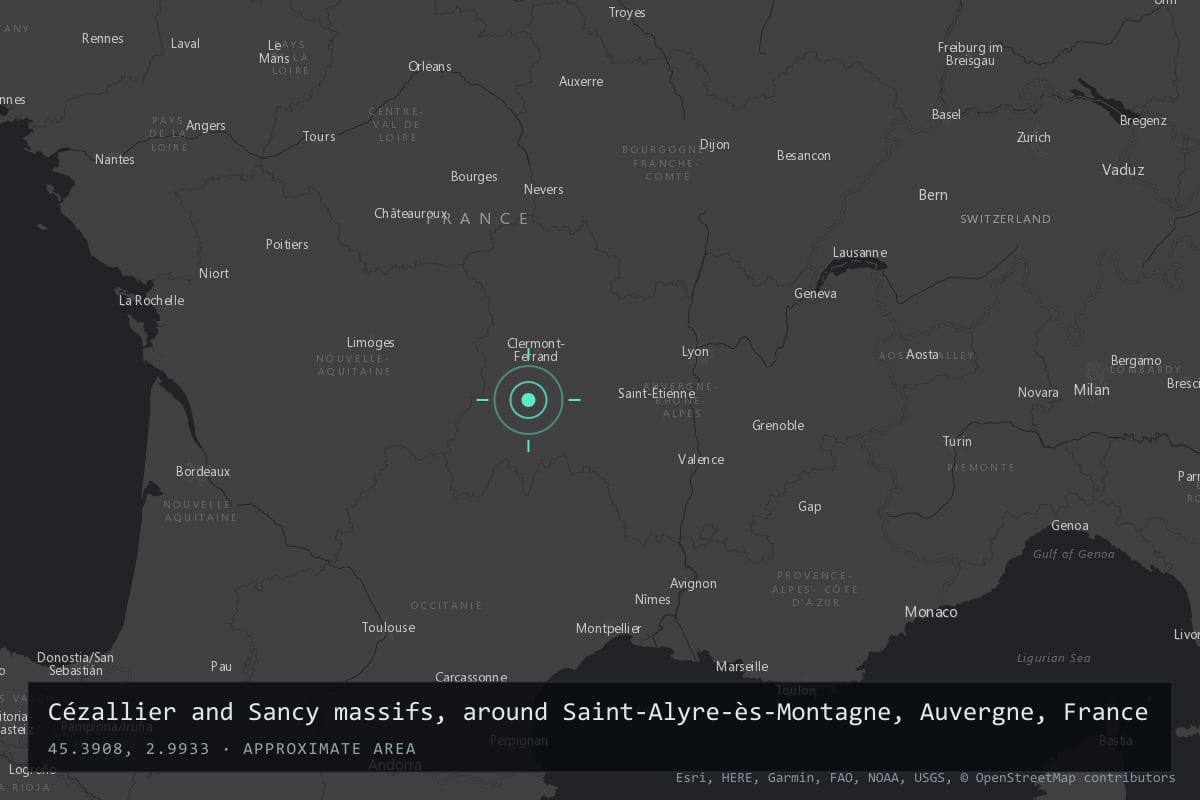Screen dimensions: 1200x800
Task: Click the Turin city label
Action: [957, 441]
